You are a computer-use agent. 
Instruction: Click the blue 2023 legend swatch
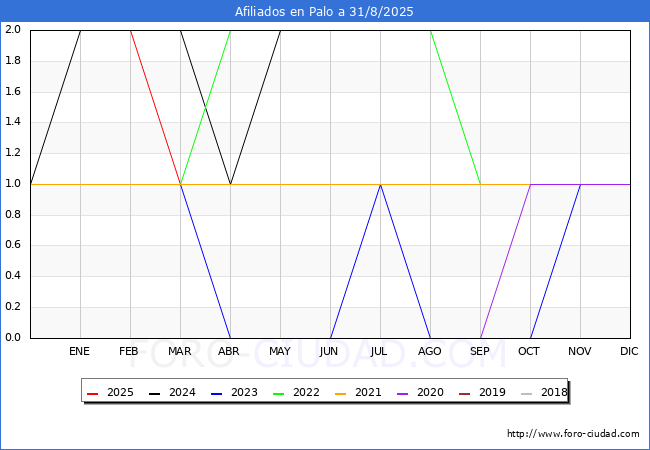coord(216,393)
